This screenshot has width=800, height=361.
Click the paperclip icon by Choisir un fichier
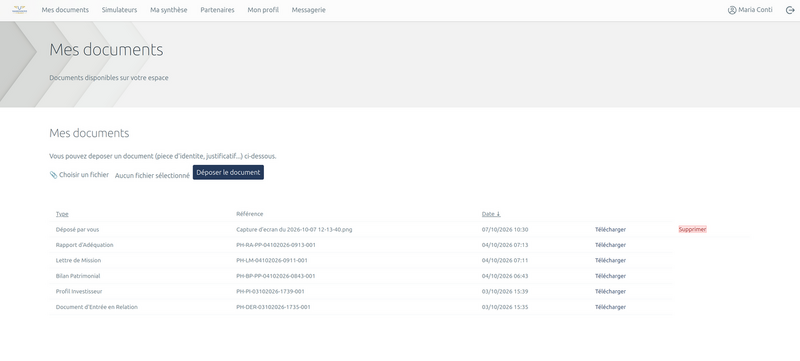pos(53,175)
